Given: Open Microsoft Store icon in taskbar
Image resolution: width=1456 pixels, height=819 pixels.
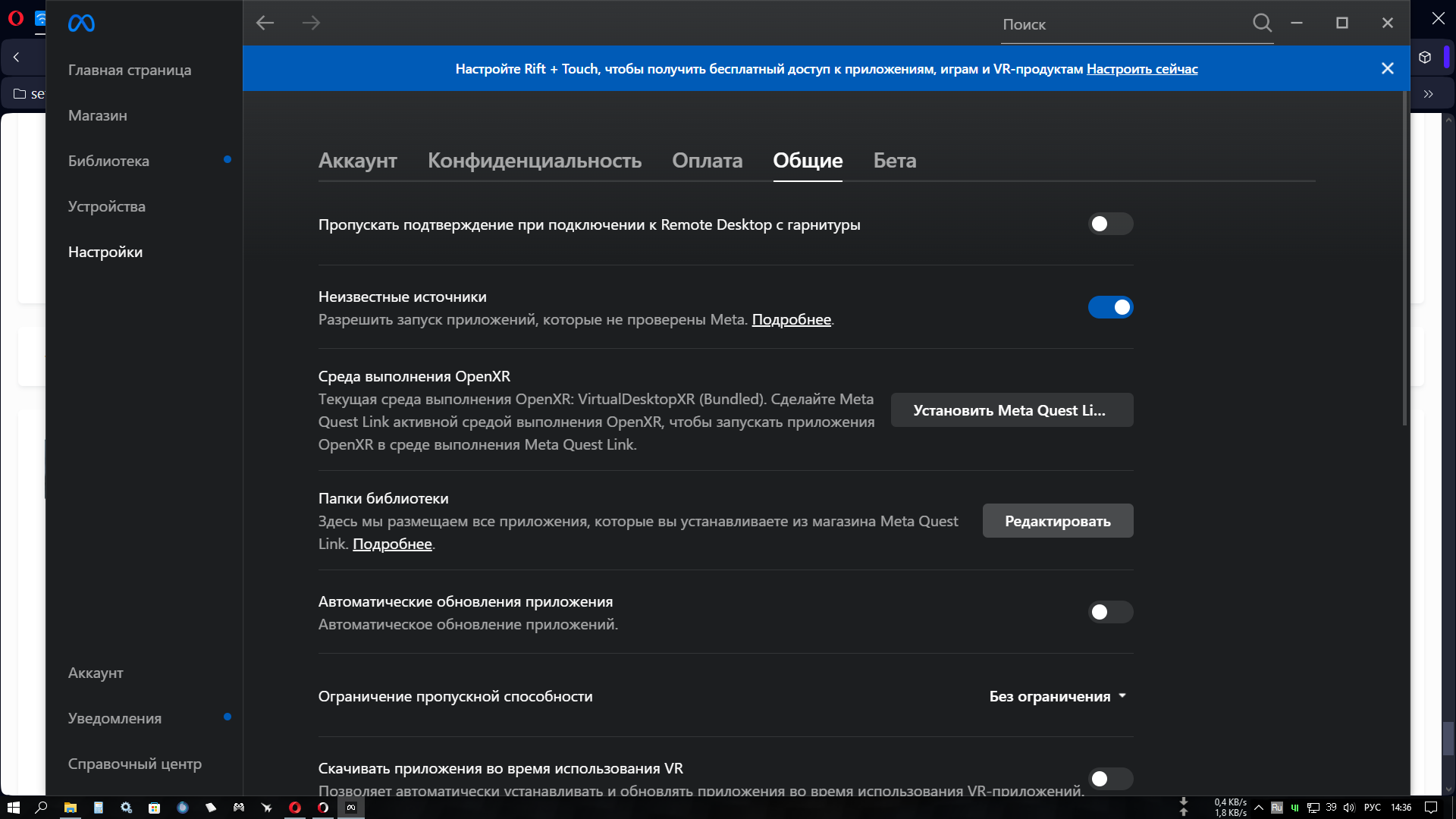Looking at the screenshot, I should point(154,808).
